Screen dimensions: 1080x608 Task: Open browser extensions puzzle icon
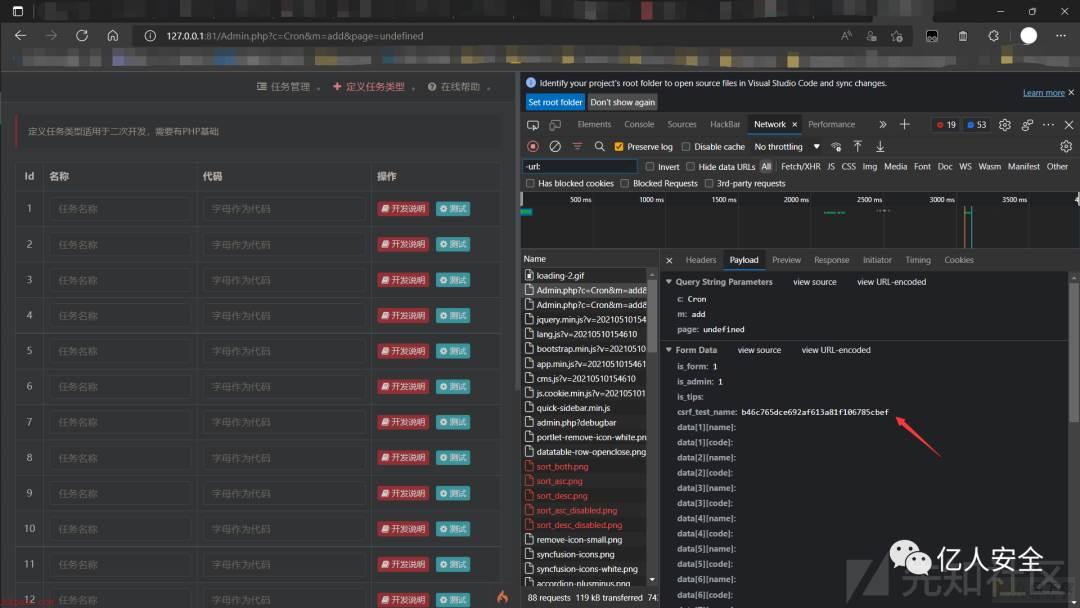point(993,36)
